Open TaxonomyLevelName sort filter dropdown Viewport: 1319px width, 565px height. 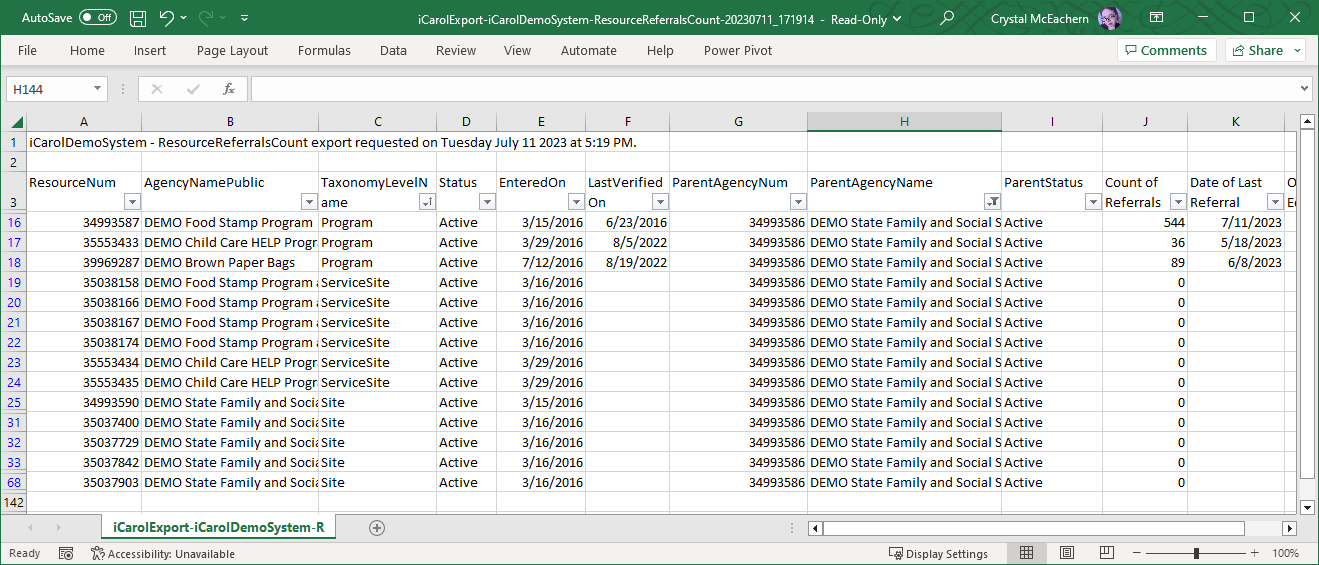427,202
